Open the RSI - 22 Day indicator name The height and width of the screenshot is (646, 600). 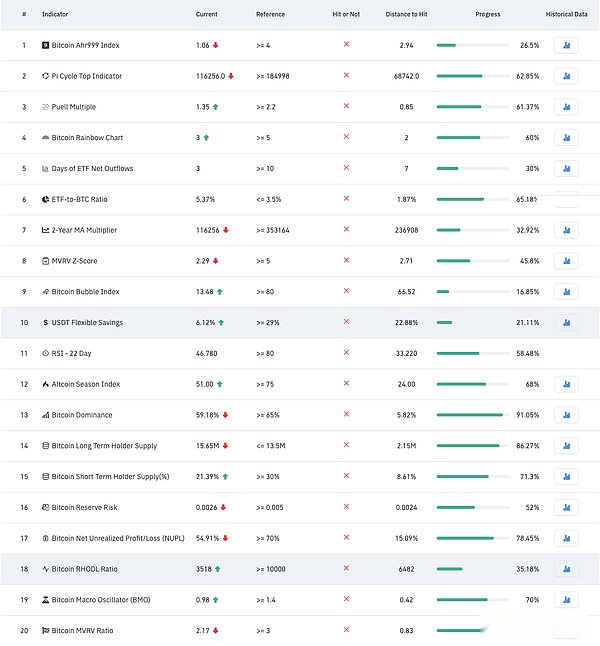(71, 353)
